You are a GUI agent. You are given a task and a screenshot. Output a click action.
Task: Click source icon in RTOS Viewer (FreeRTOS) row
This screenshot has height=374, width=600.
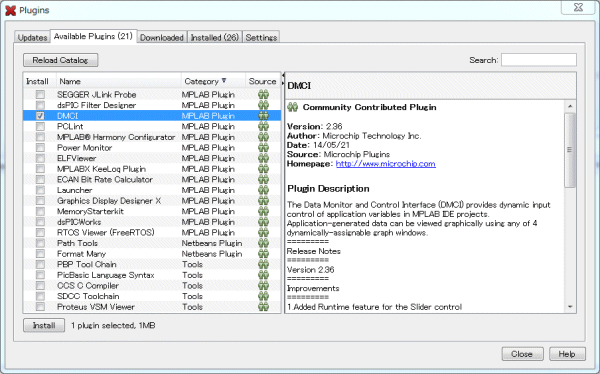tap(263, 232)
